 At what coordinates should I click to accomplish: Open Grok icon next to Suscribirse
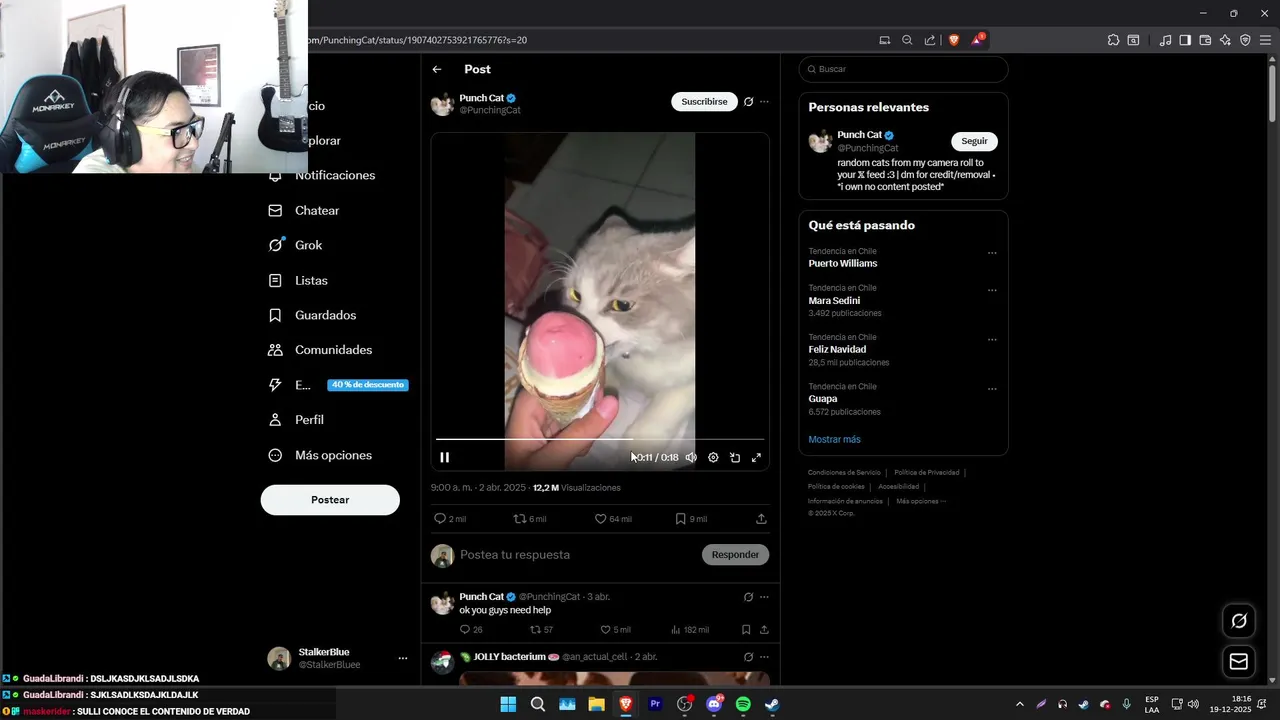[748, 101]
